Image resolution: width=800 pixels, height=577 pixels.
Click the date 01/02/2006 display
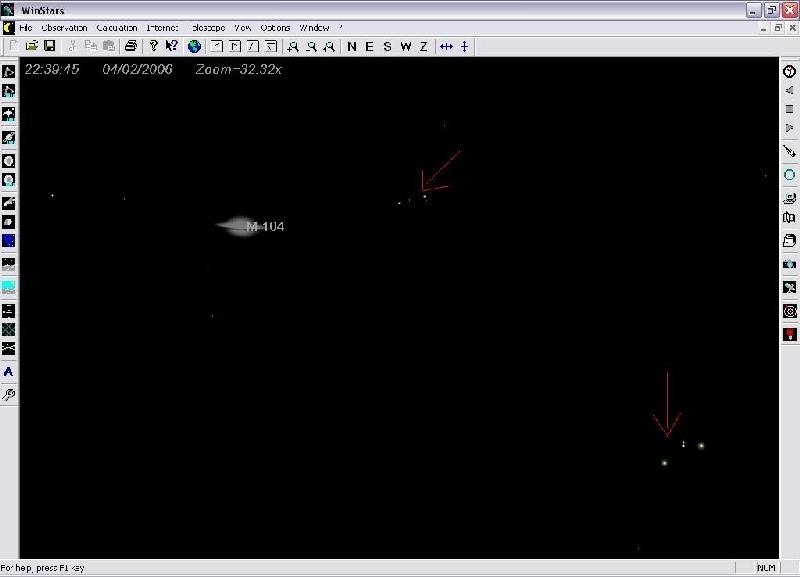(137, 69)
